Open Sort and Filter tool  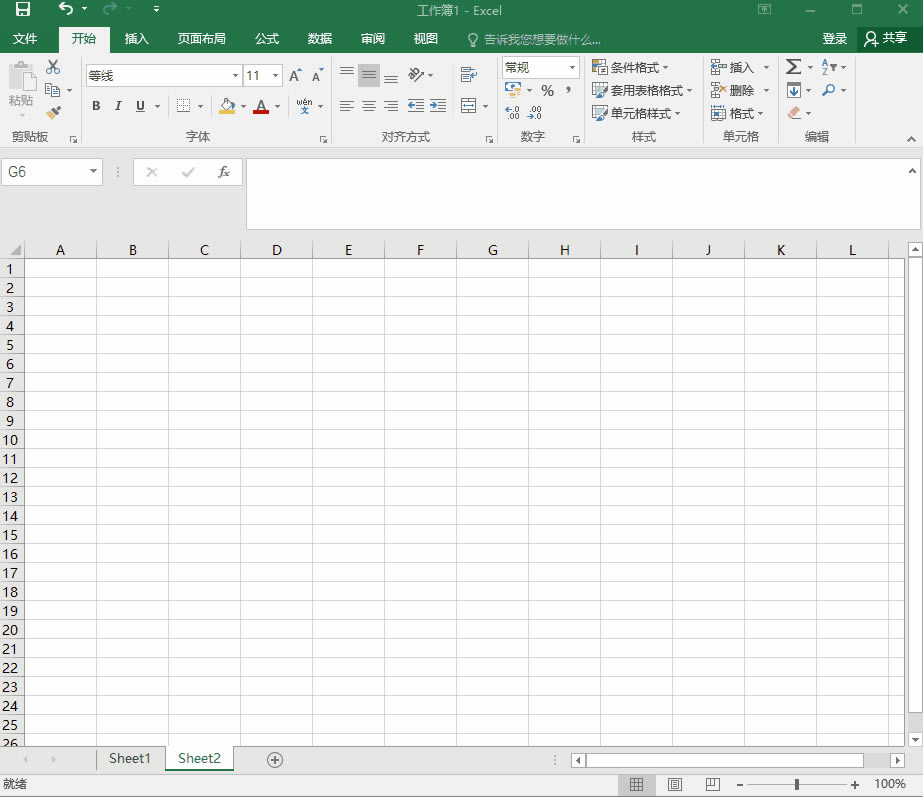[x=829, y=67]
